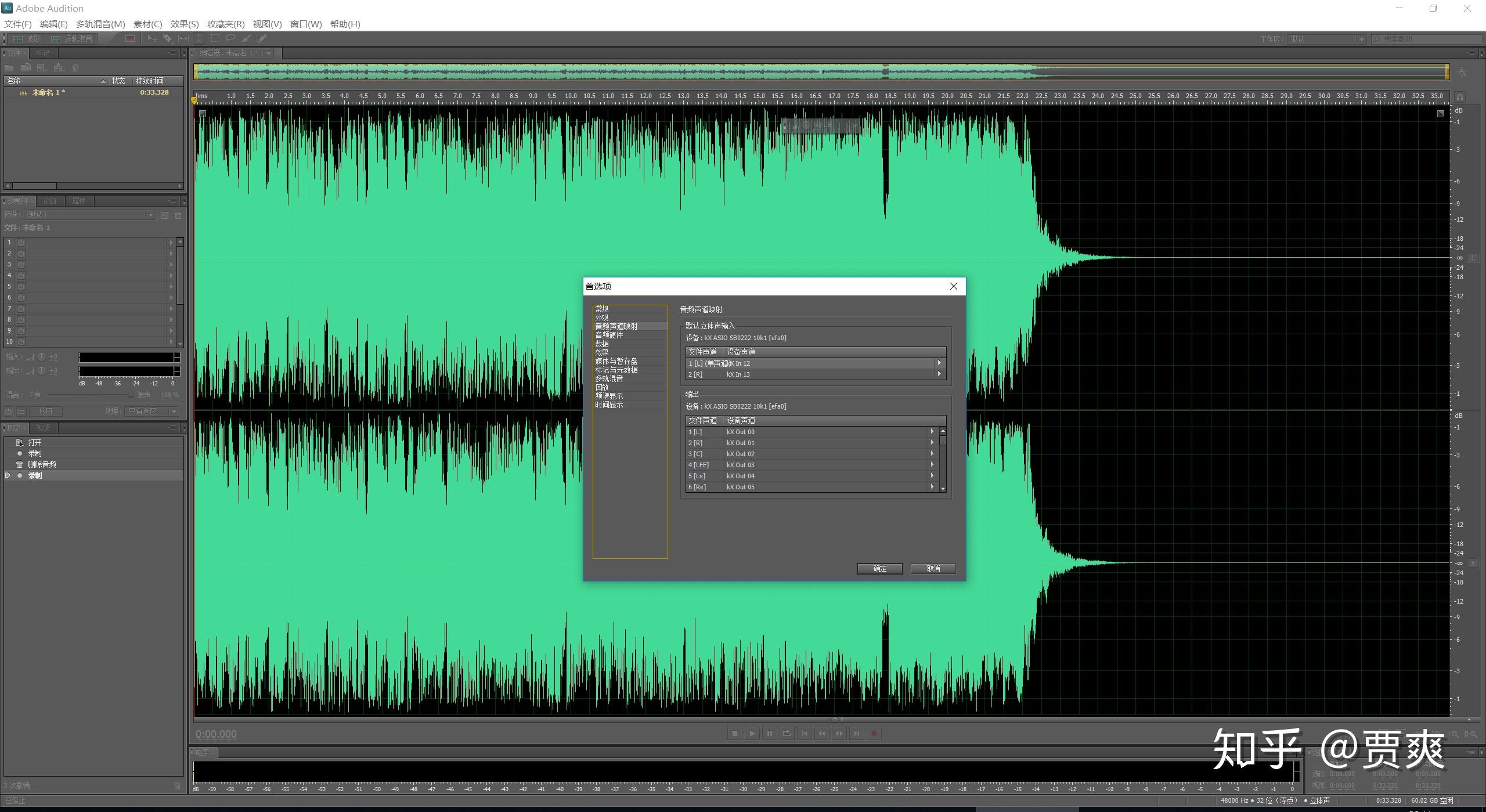Toggle loop playback button
Screen dimensions: 1486x812
(787, 734)
